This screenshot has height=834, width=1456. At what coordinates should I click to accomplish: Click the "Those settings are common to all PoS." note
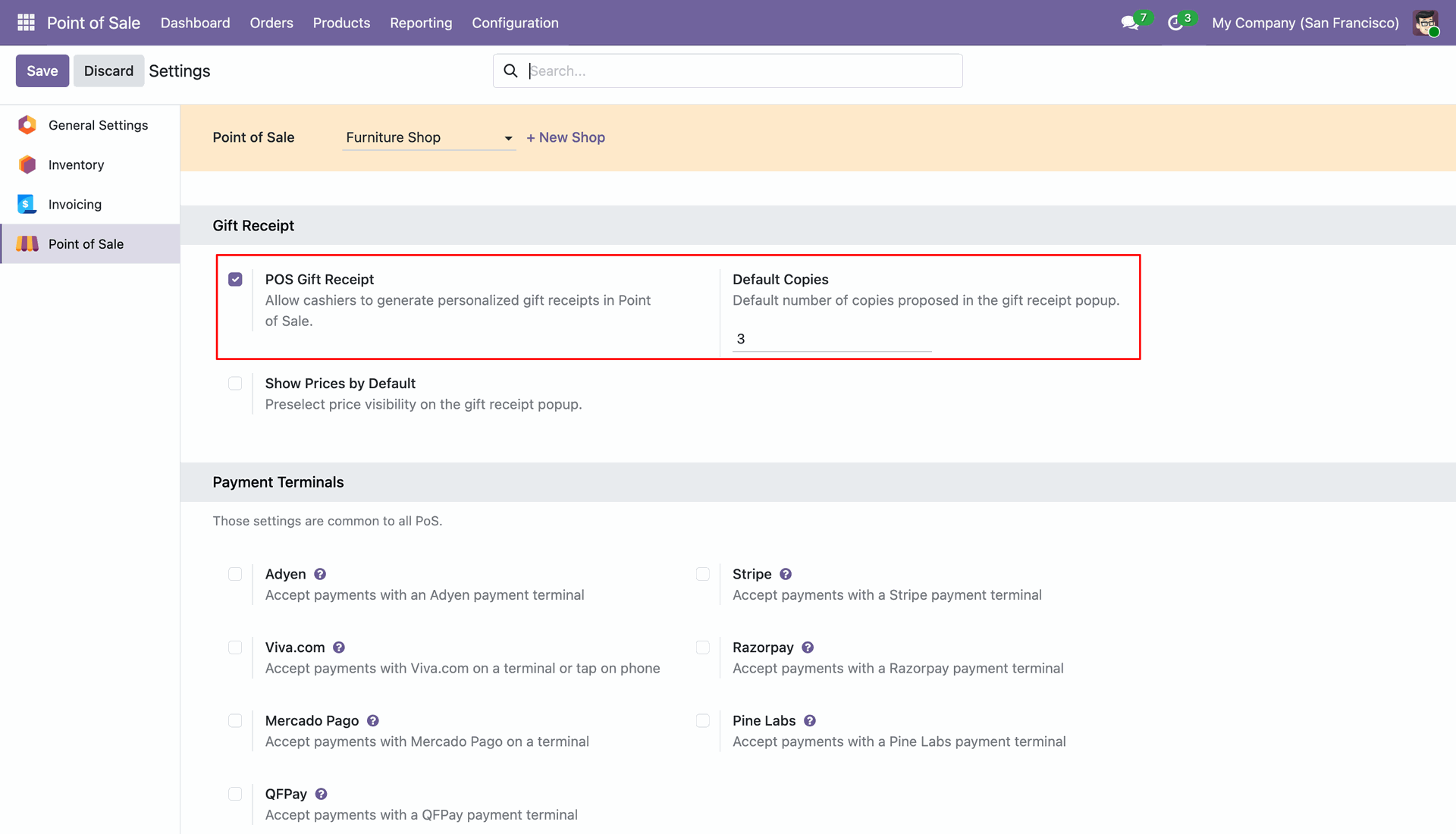328,521
